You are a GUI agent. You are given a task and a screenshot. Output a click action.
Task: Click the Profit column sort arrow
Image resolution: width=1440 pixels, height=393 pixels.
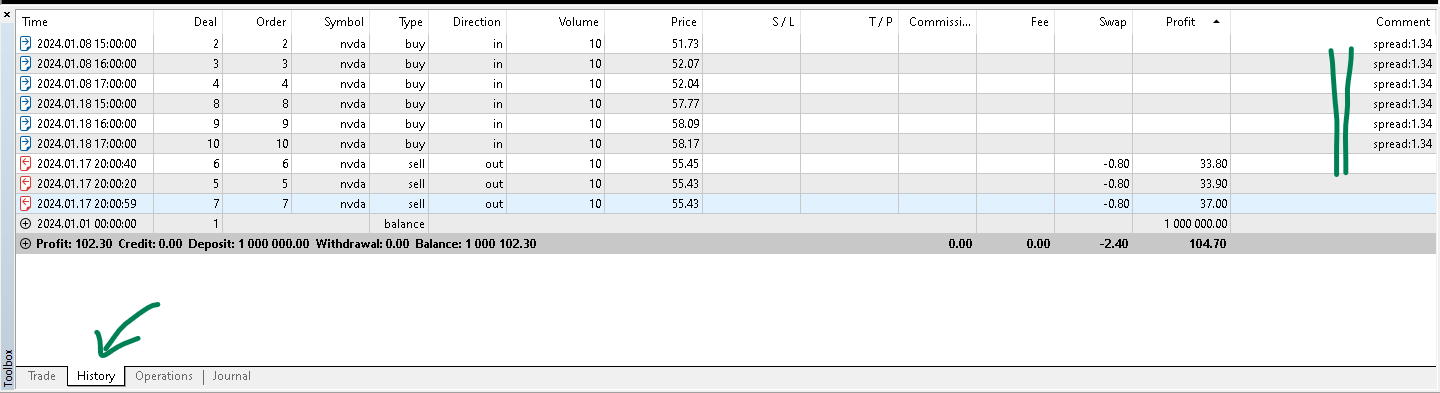point(1215,21)
